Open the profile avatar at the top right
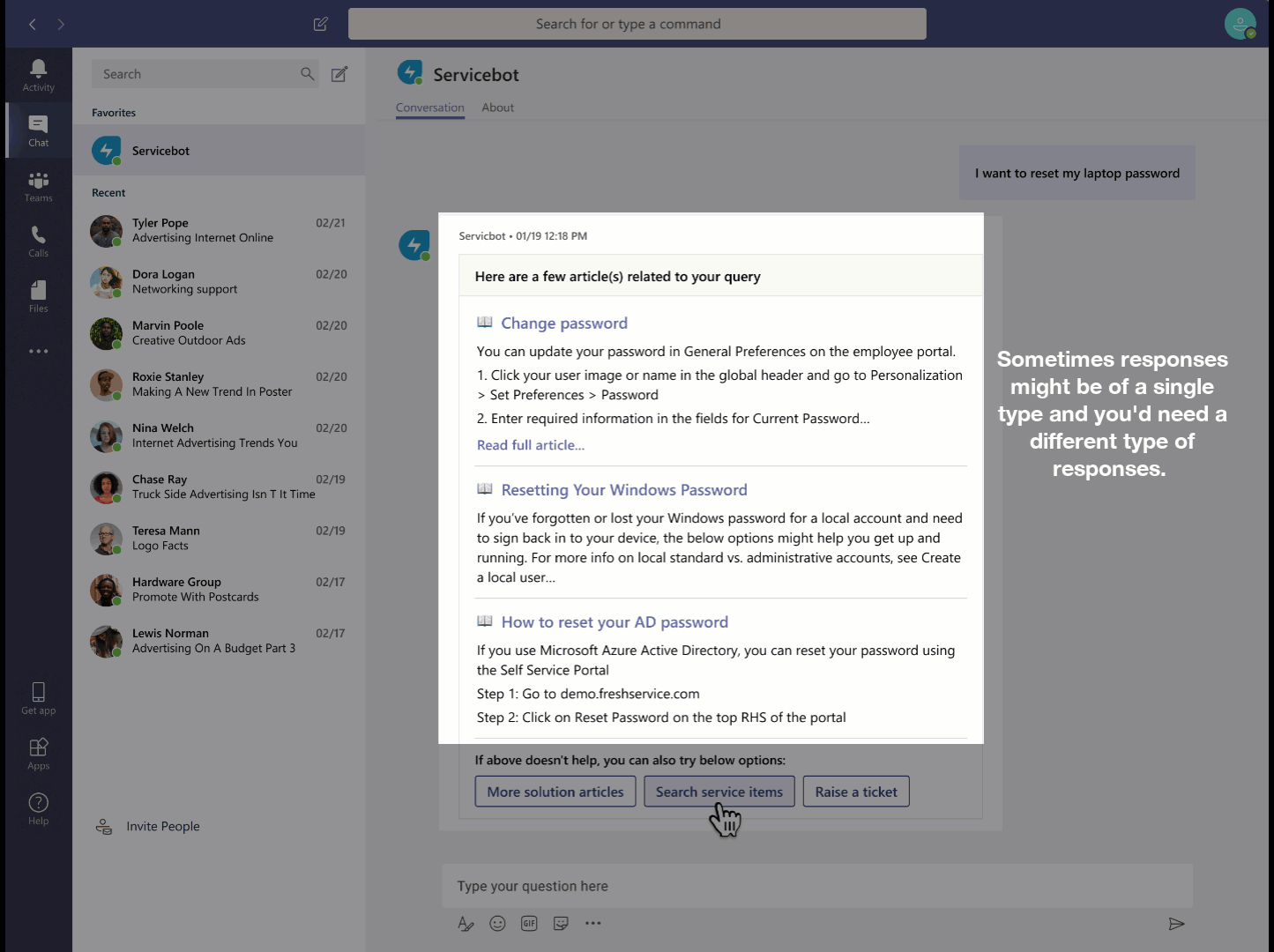Screen dimensions: 1274x952 [1240, 24]
